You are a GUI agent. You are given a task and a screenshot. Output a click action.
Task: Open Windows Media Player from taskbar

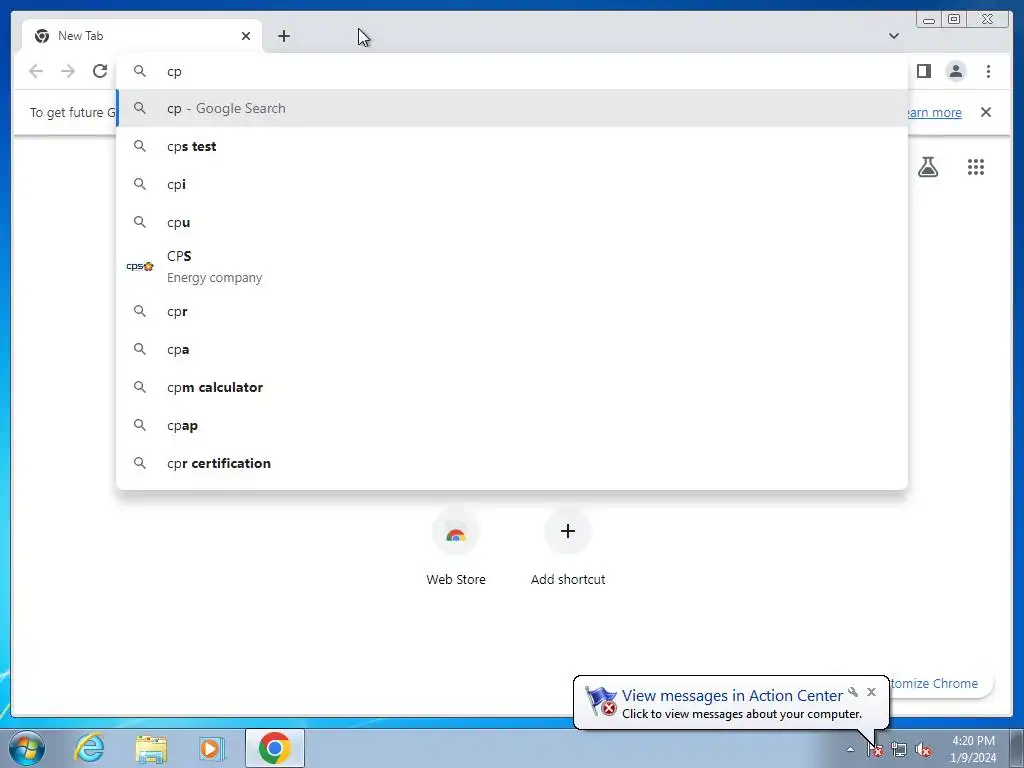[212, 748]
